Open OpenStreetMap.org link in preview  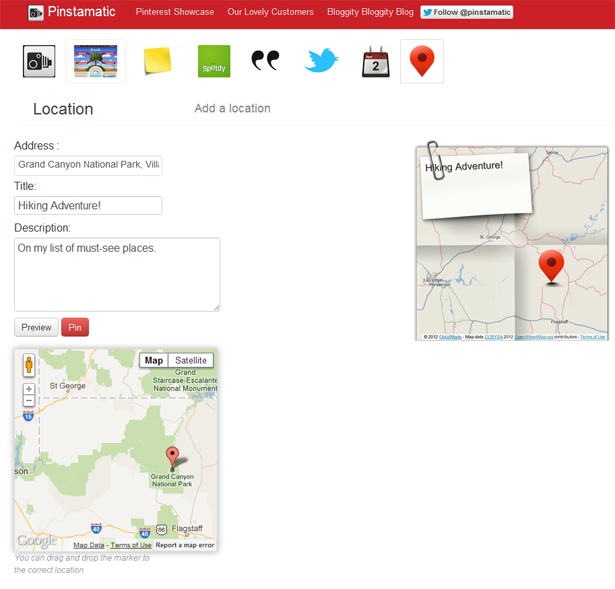point(533,337)
